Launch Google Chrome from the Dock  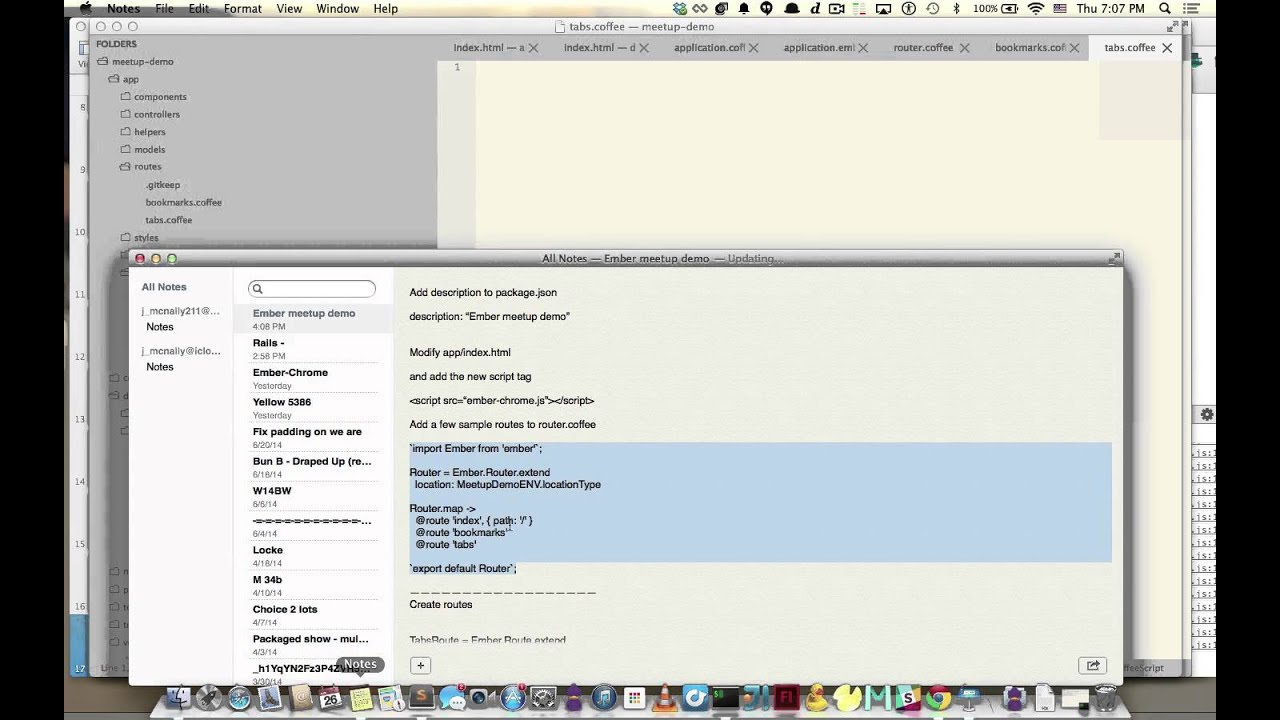tap(938, 697)
